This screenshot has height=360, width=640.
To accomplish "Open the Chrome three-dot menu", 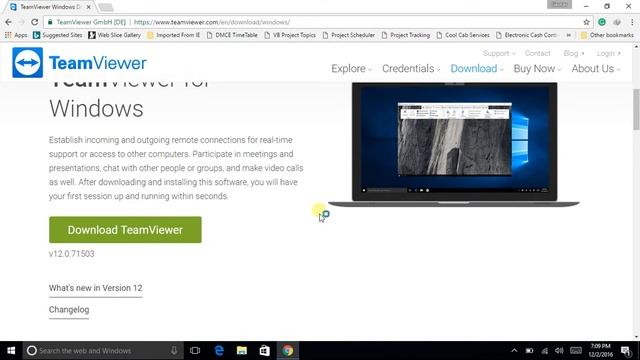I will click(x=632, y=22).
